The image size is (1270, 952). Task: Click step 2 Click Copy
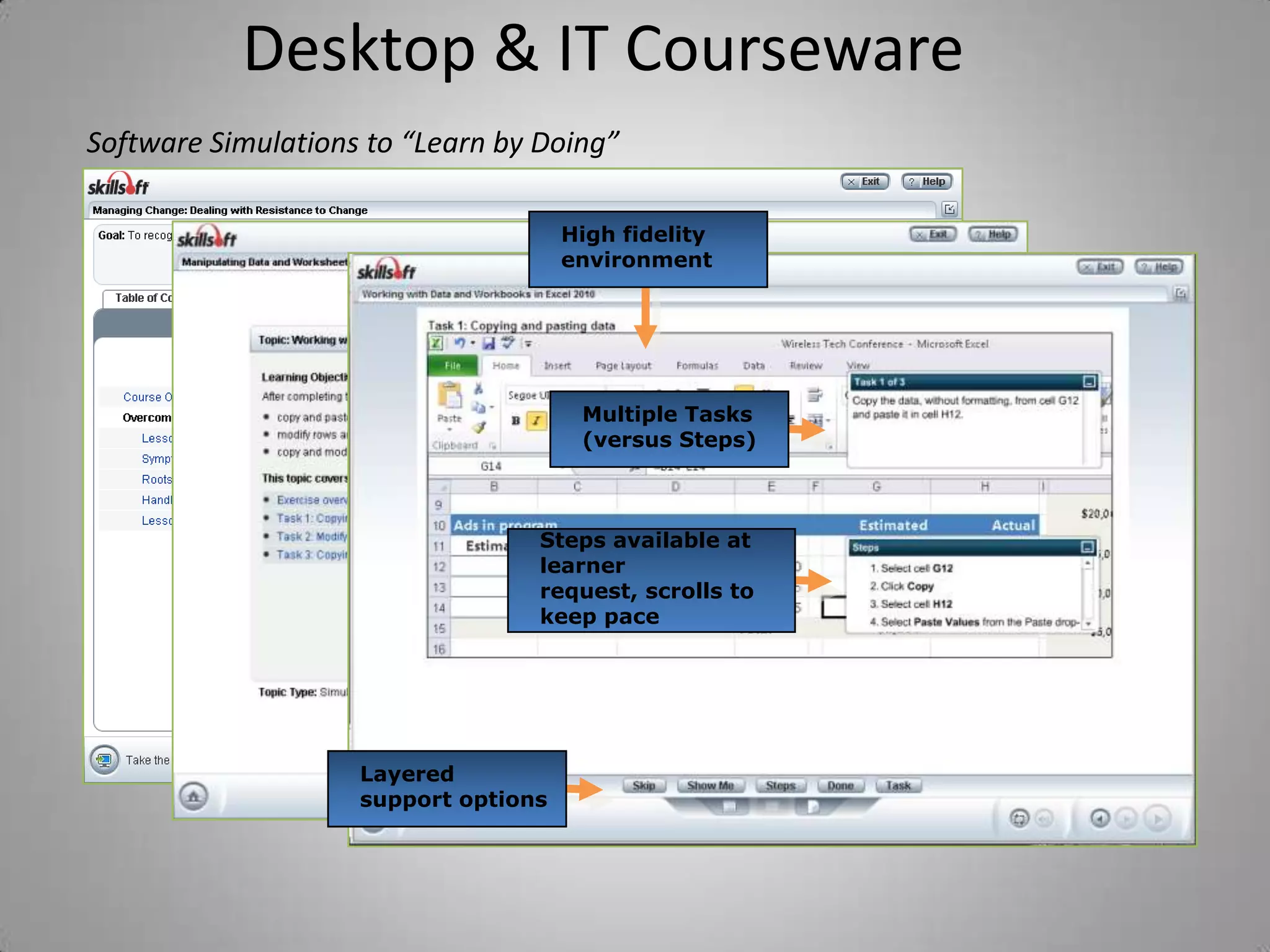902,586
